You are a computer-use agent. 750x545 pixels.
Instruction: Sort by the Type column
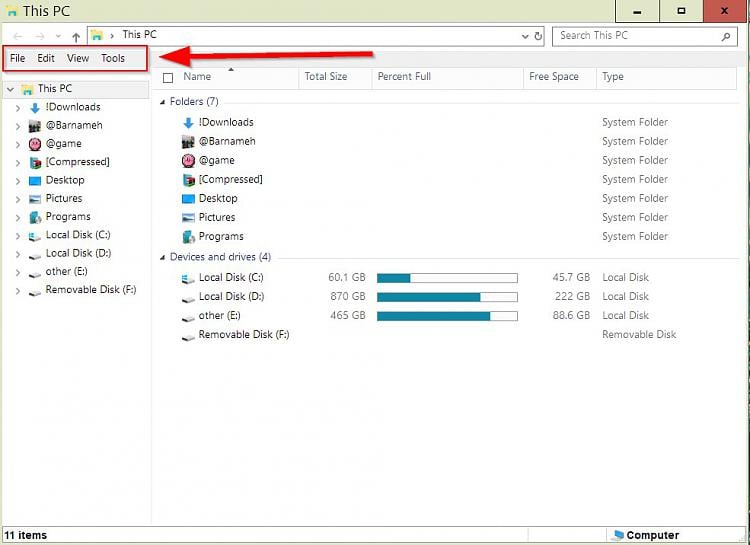coord(613,77)
